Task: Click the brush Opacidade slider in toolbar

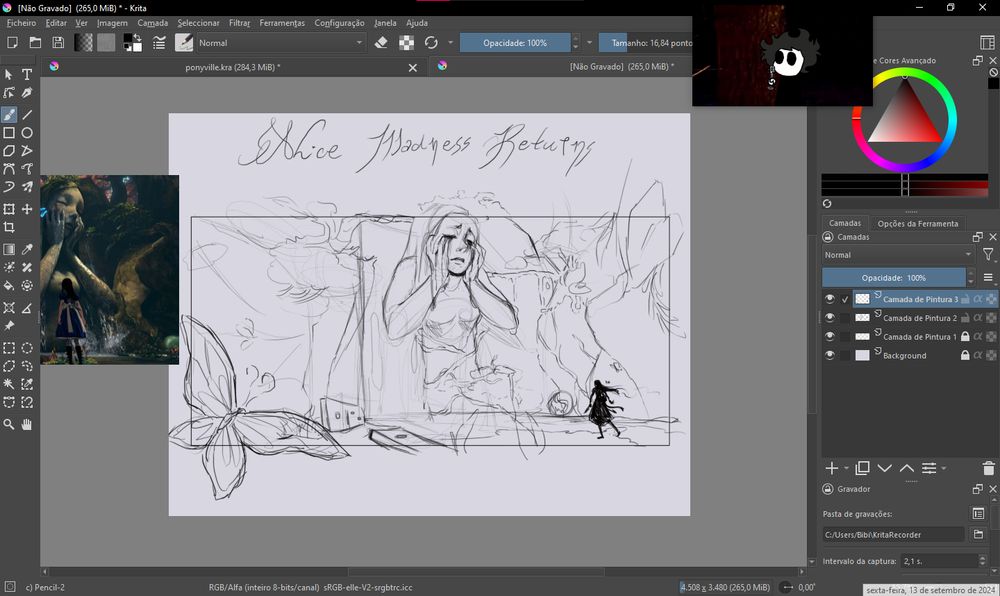Action: pos(515,43)
